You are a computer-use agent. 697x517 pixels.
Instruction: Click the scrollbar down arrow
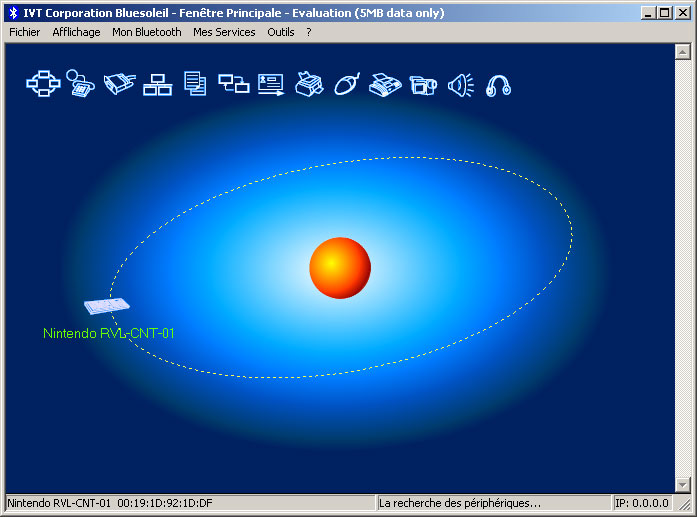click(x=682, y=485)
